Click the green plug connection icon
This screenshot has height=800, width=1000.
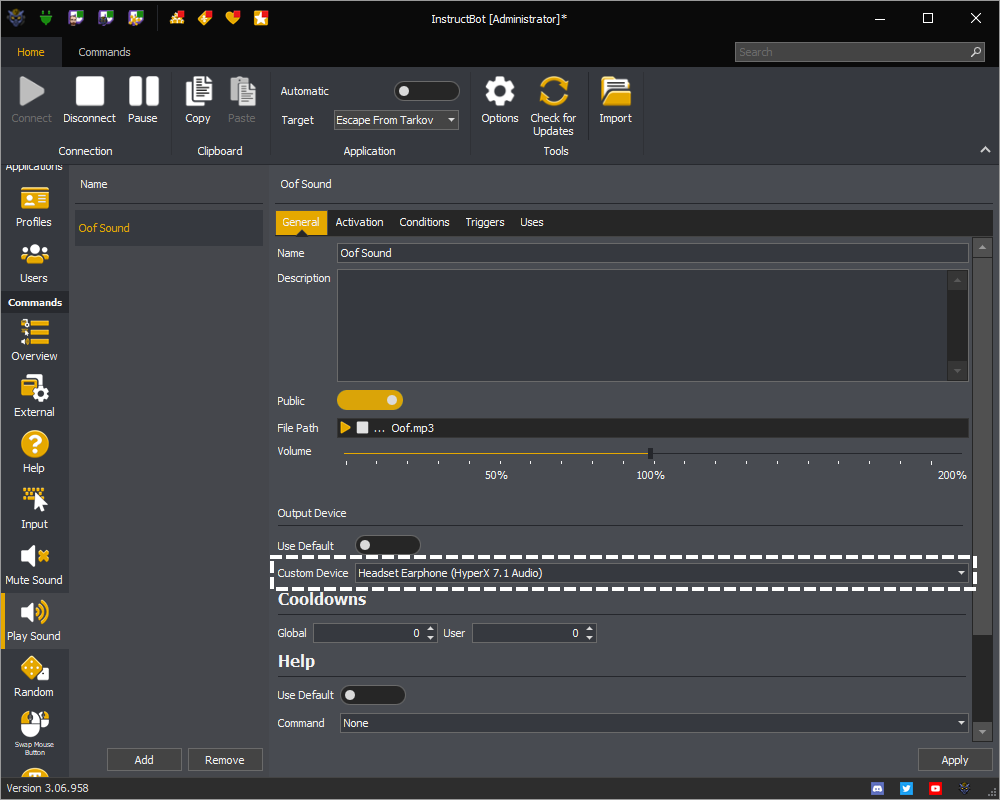[46, 18]
